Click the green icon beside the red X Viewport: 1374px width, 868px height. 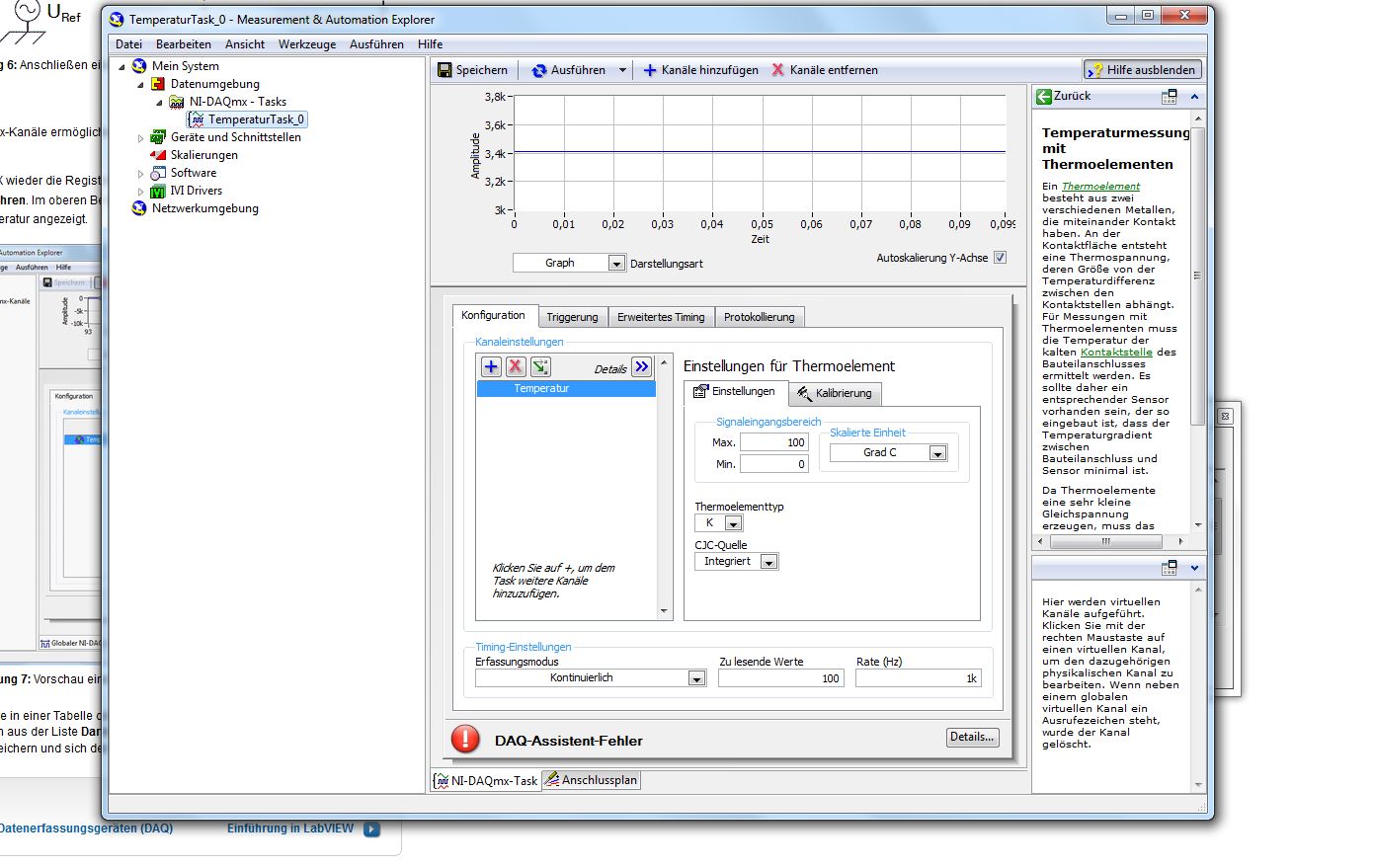point(540,367)
